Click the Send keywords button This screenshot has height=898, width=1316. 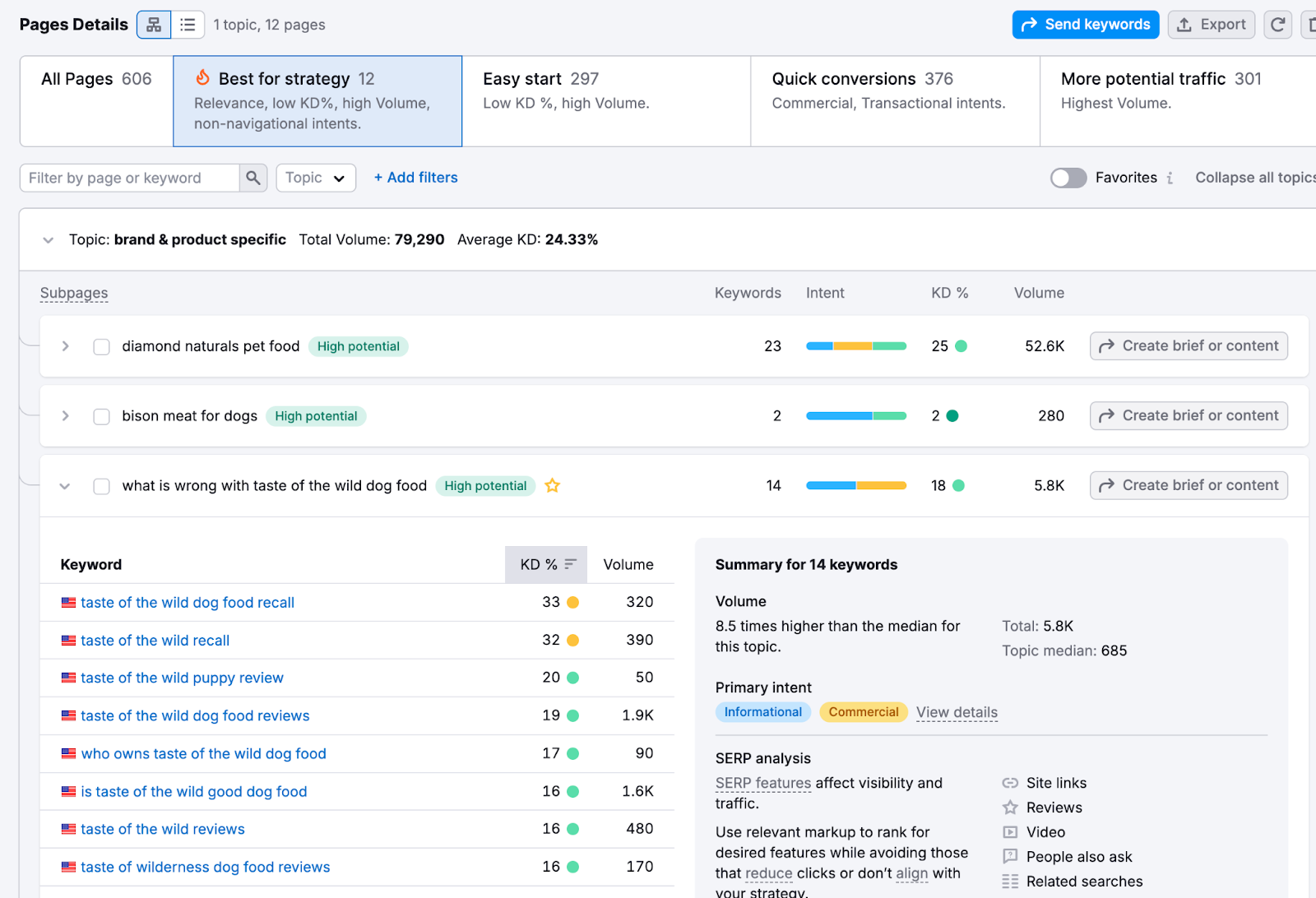tap(1085, 25)
